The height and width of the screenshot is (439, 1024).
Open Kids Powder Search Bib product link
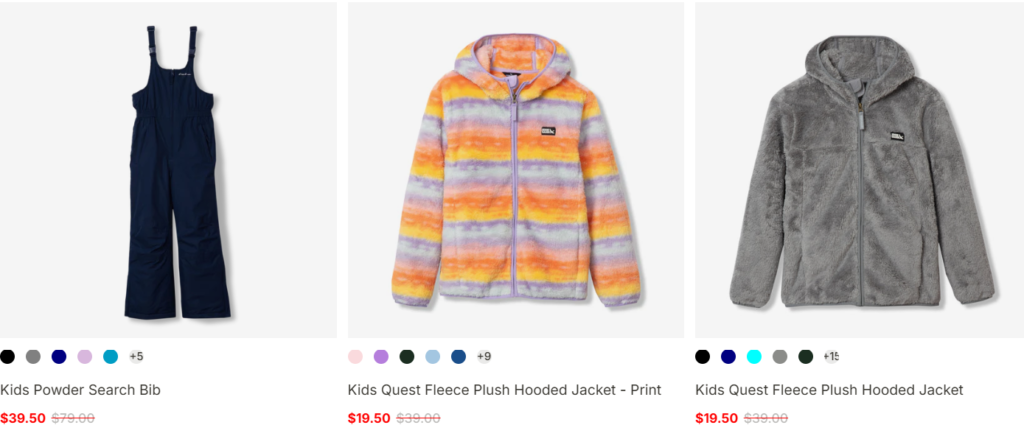pos(80,390)
